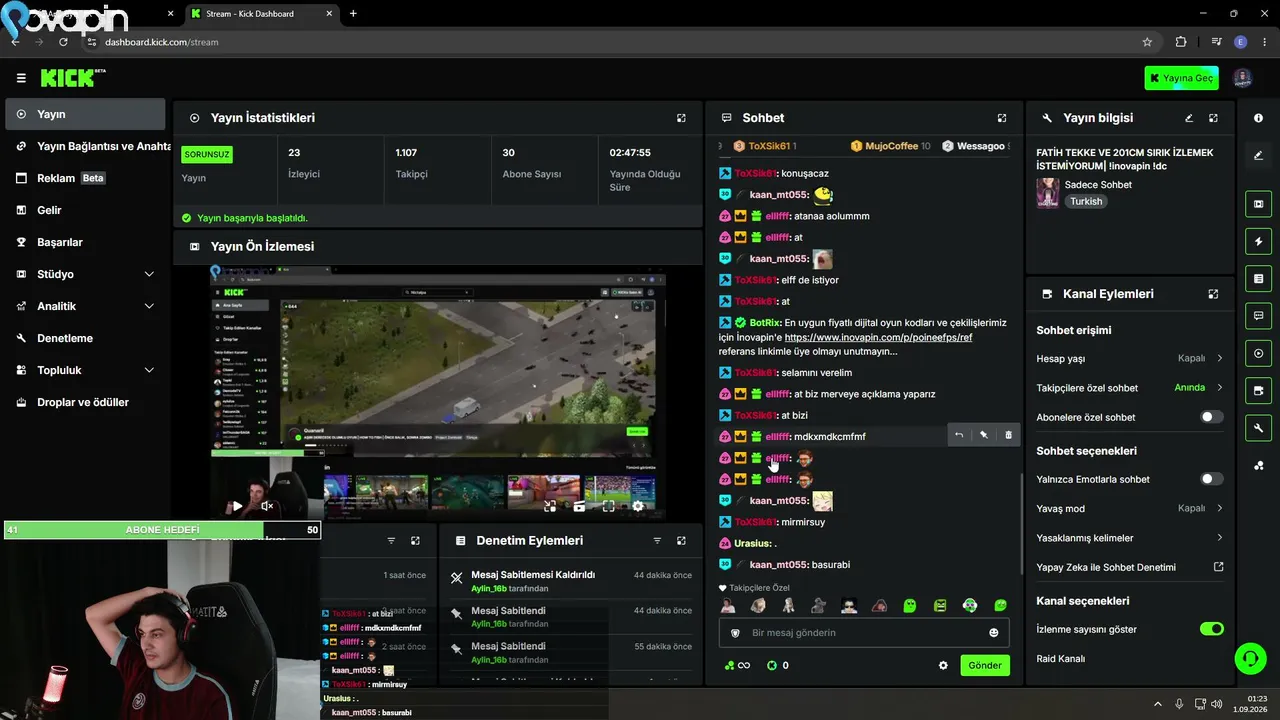Edit stream info in Yayın bilgisi header

point(1189,118)
